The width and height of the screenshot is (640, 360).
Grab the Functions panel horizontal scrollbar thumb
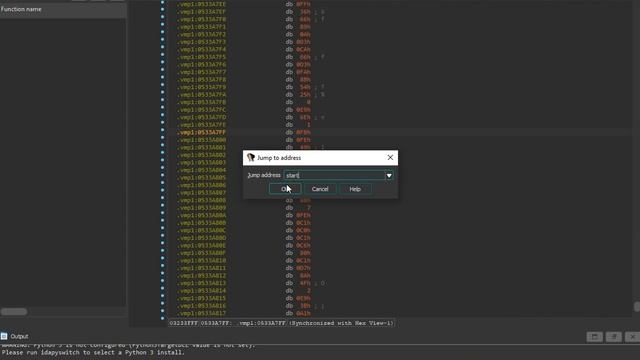click(x=14, y=312)
